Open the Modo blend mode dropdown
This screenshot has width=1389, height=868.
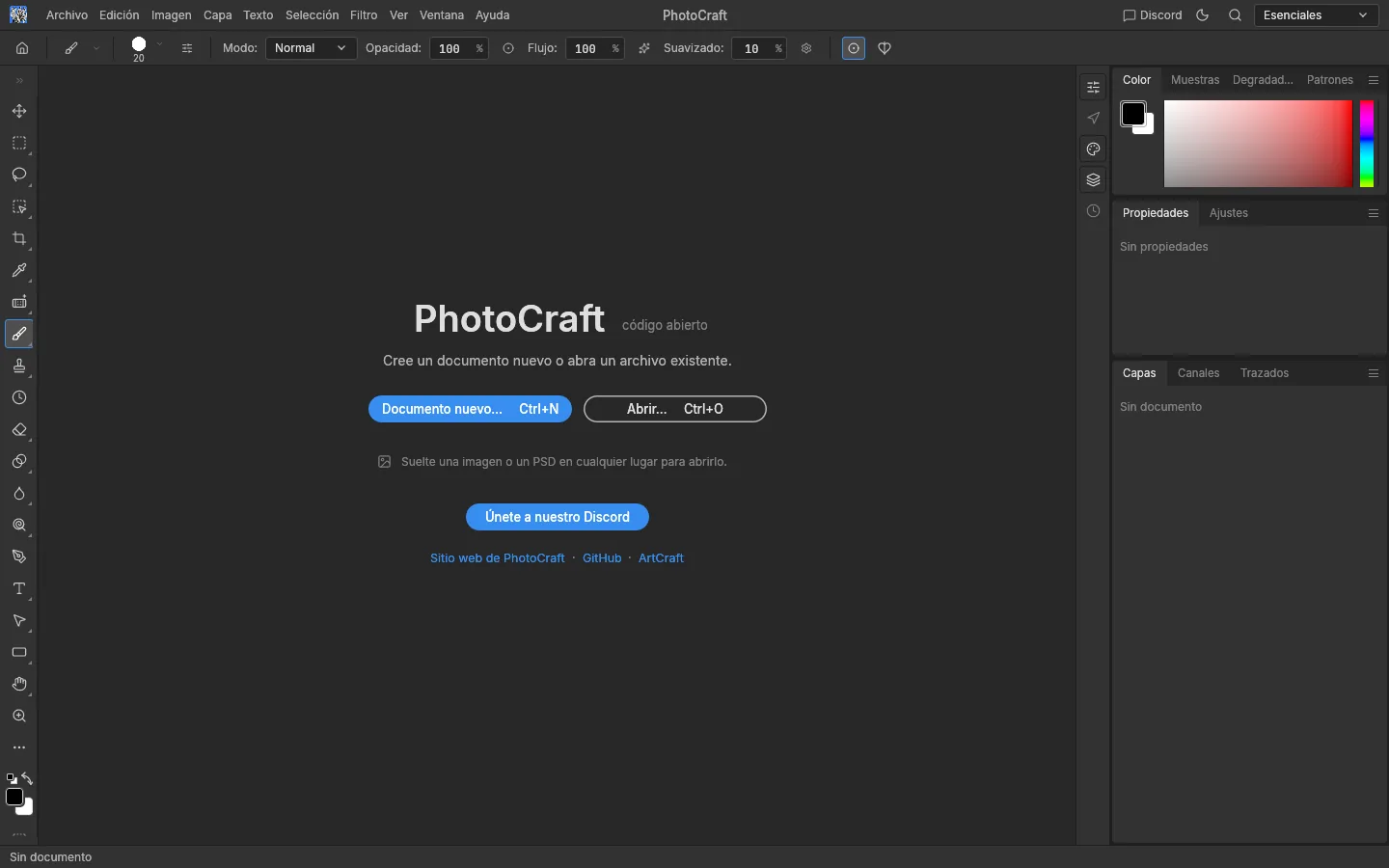(311, 48)
